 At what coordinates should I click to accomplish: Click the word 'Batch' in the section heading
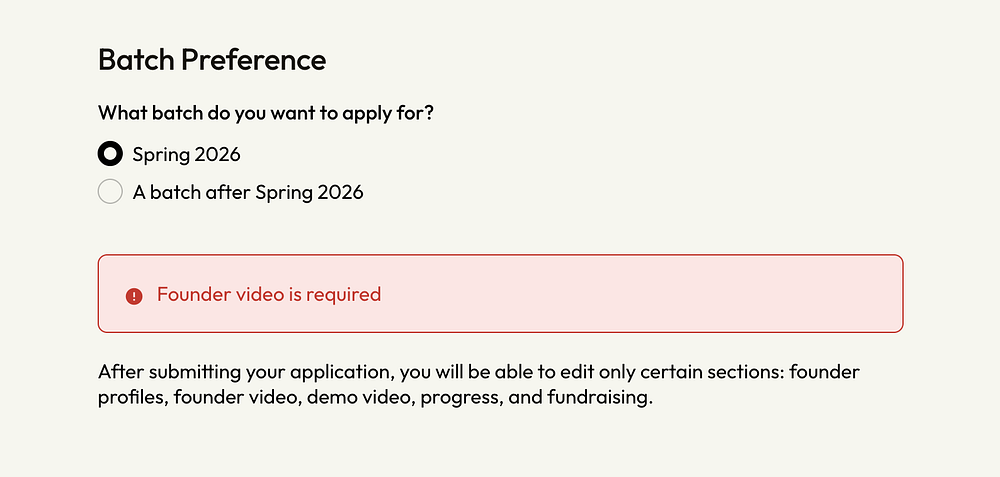coord(136,60)
